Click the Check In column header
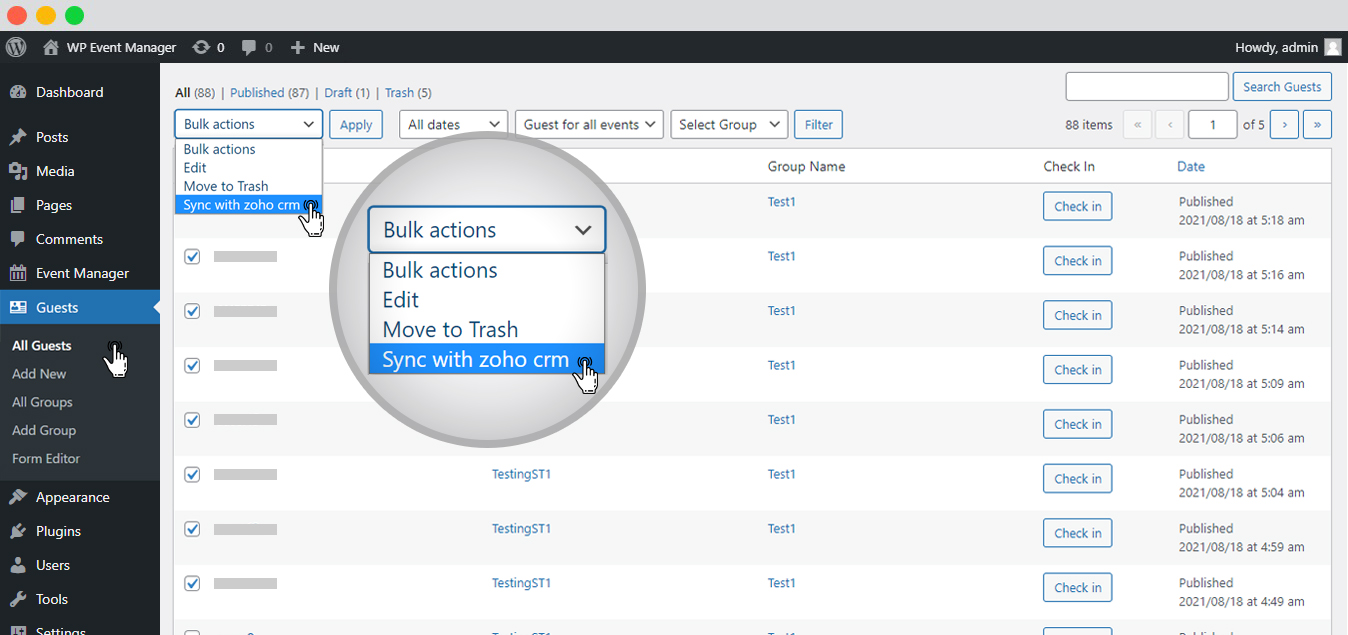Screen dimensions: 1348x635 [1069, 166]
